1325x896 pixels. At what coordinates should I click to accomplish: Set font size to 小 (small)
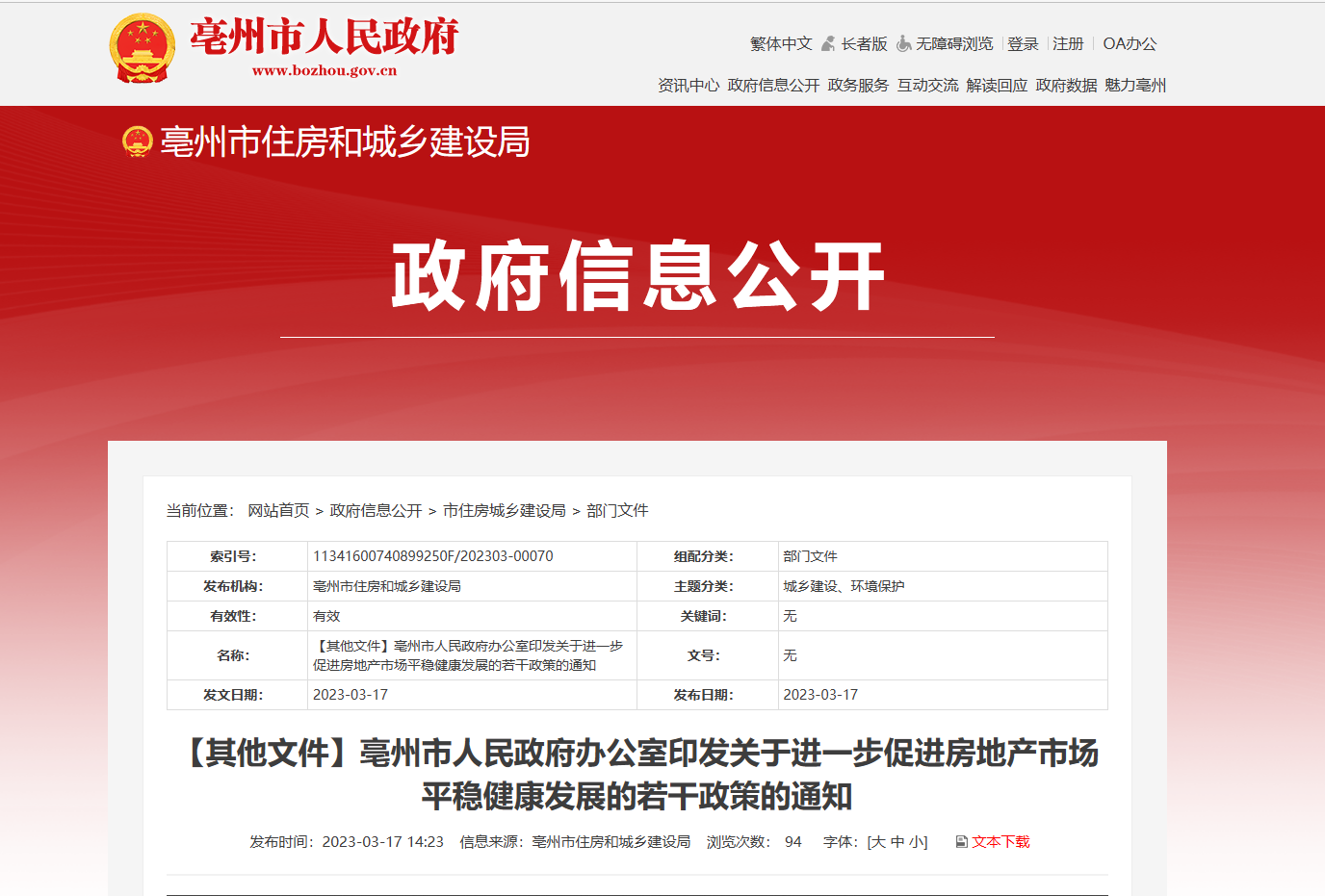pyautogui.click(x=915, y=842)
